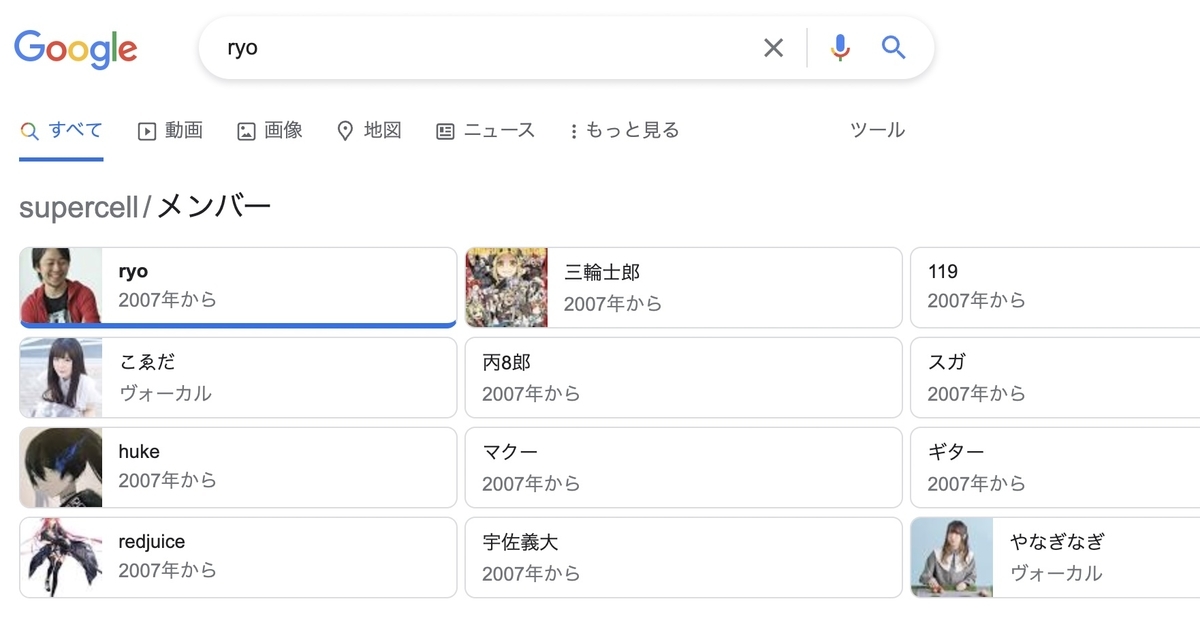Expand the もっと見る menu

[x=624, y=130]
